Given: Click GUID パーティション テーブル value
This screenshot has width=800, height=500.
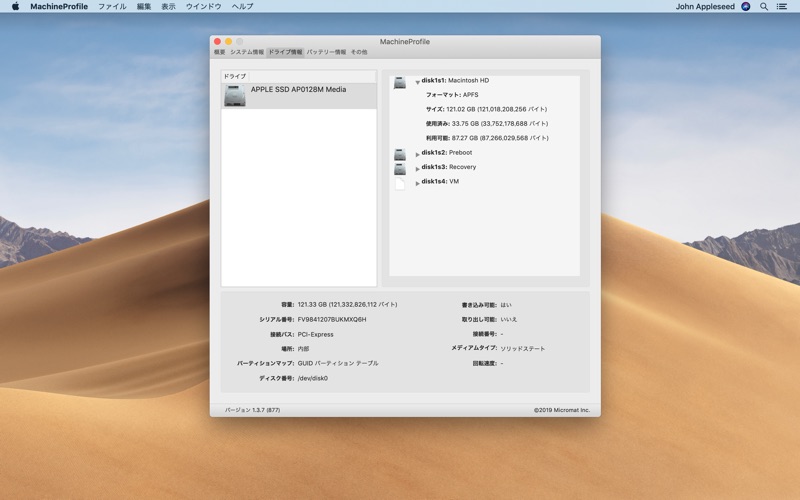Looking at the screenshot, I should coord(338,363).
